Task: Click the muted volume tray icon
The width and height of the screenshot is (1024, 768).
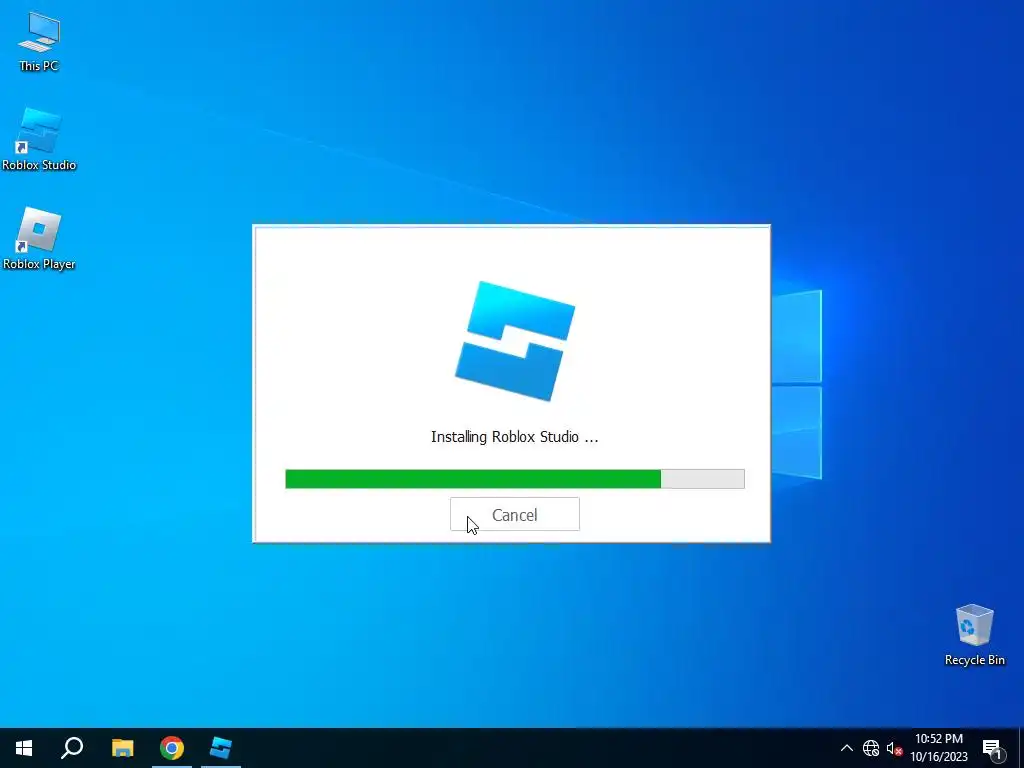Action: (894, 748)
